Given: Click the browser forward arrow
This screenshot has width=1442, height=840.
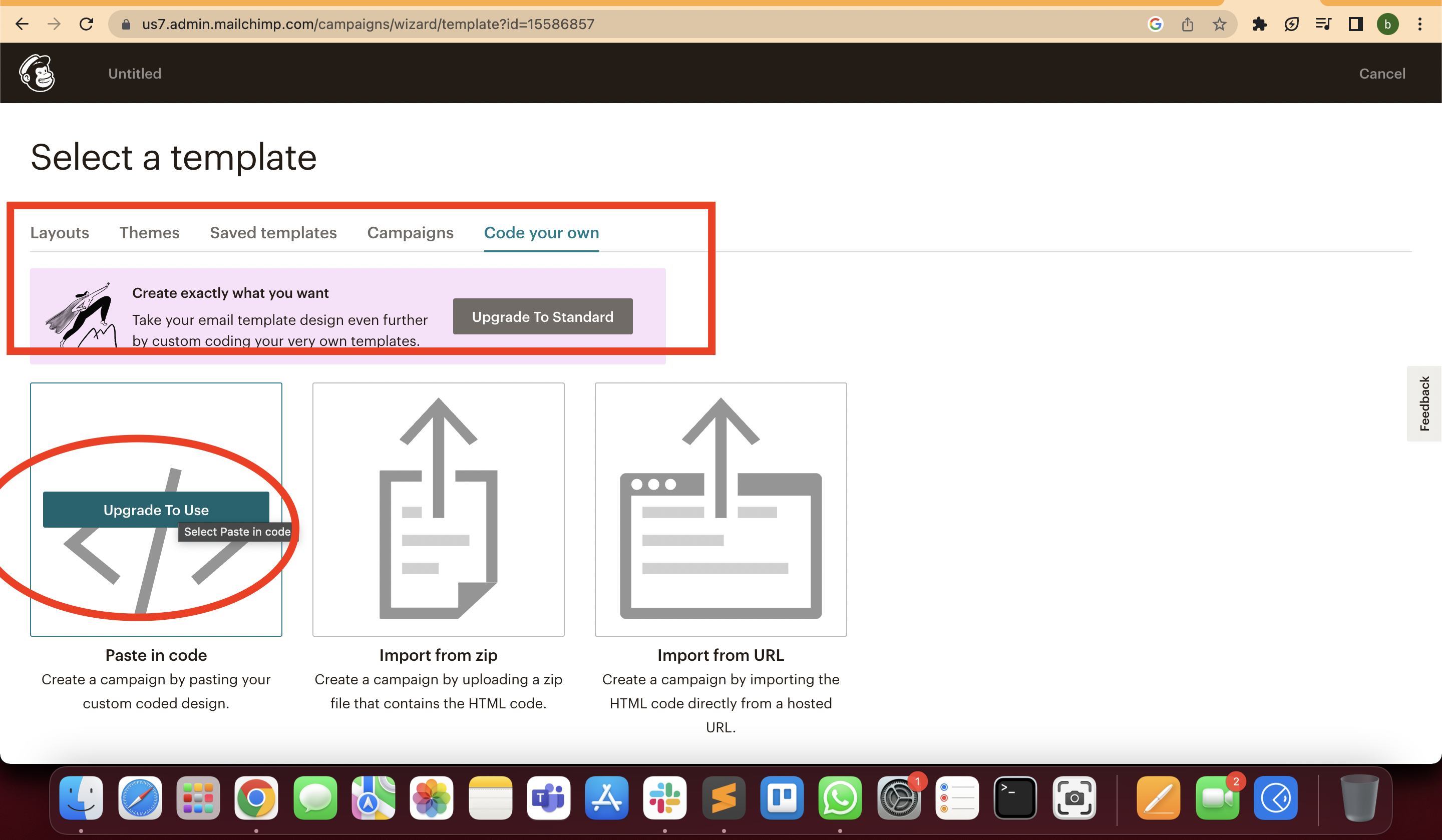Looking at the screenshot, I should 54,24.
